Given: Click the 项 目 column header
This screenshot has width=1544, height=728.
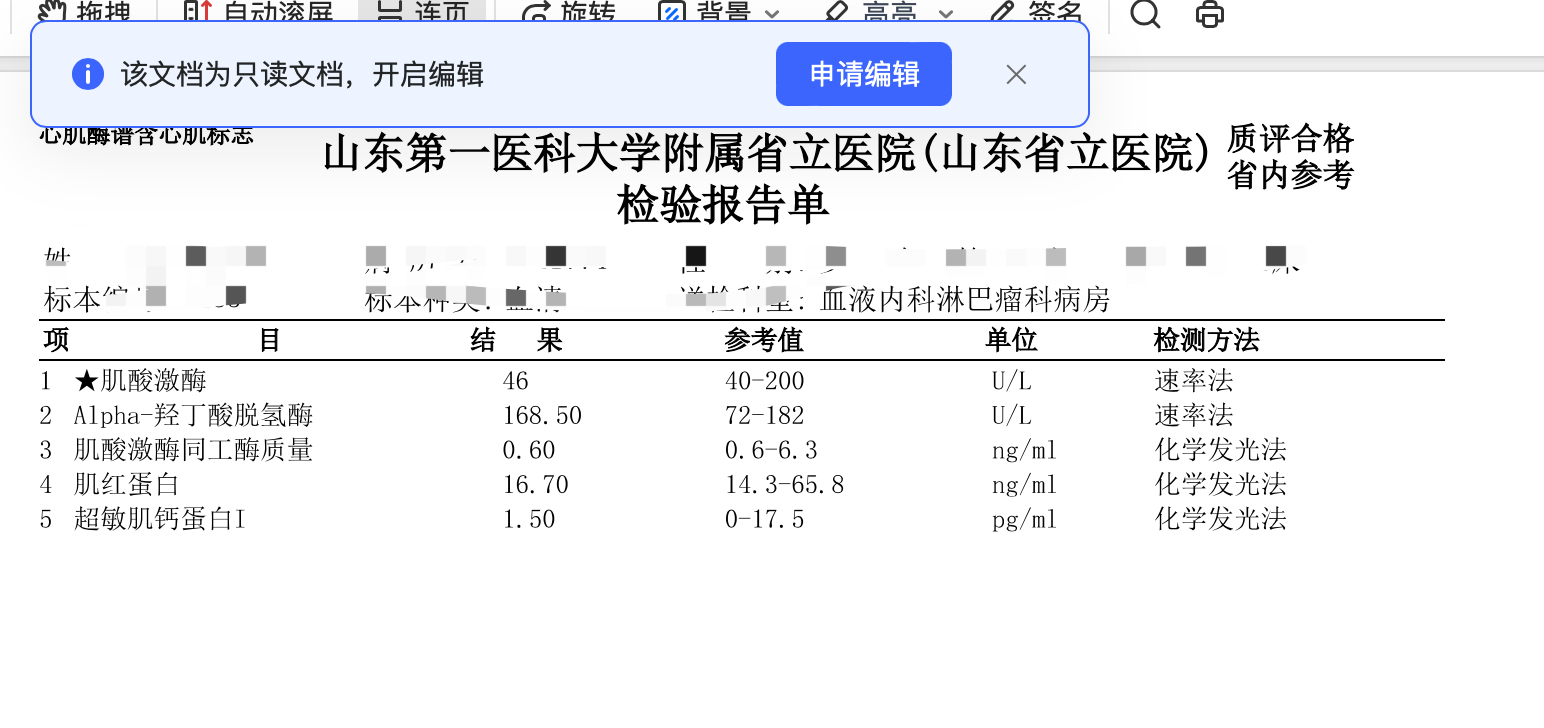Looking at the screenshot, I should coord(162,340).
